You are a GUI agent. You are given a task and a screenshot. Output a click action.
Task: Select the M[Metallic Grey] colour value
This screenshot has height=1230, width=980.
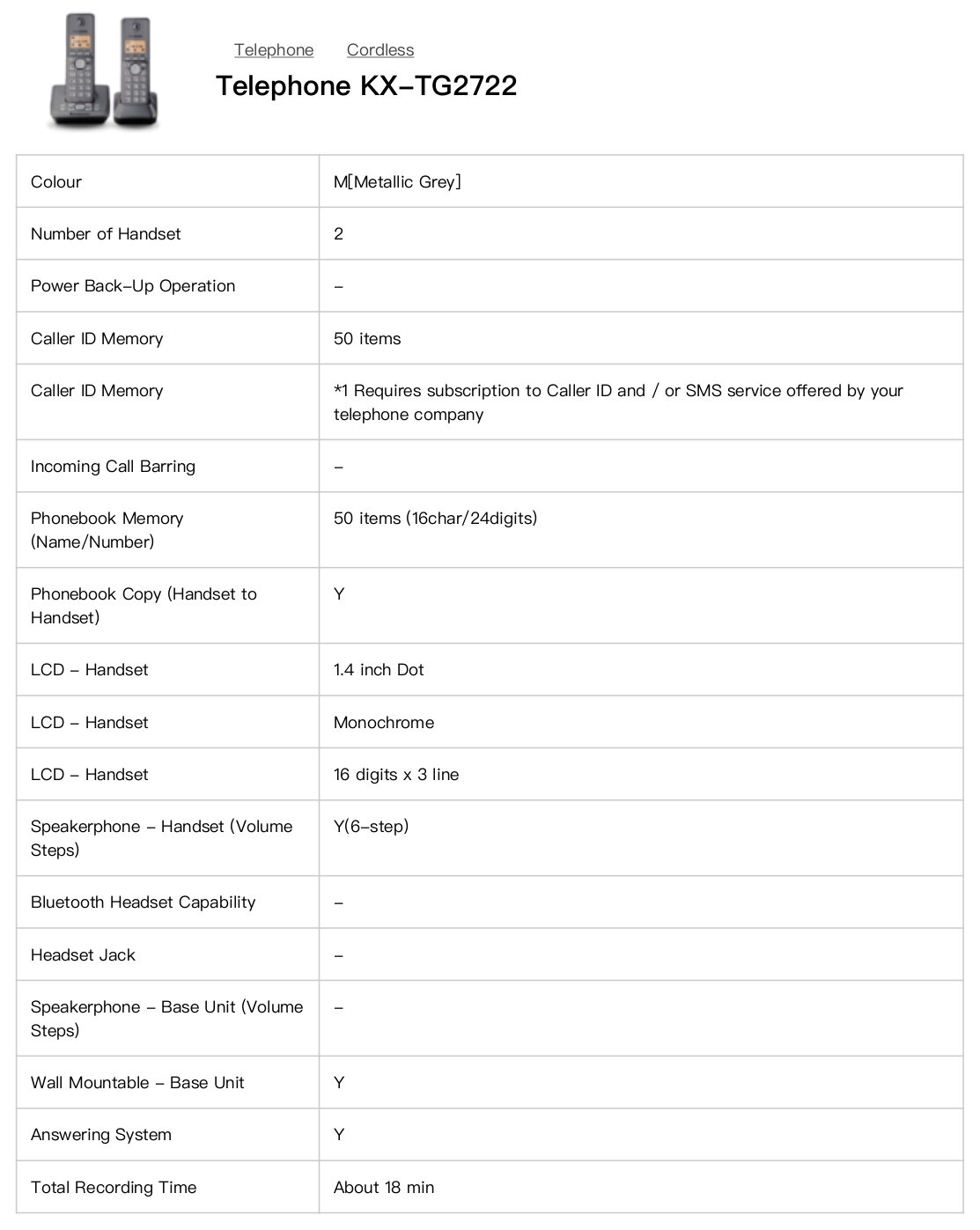397,182
